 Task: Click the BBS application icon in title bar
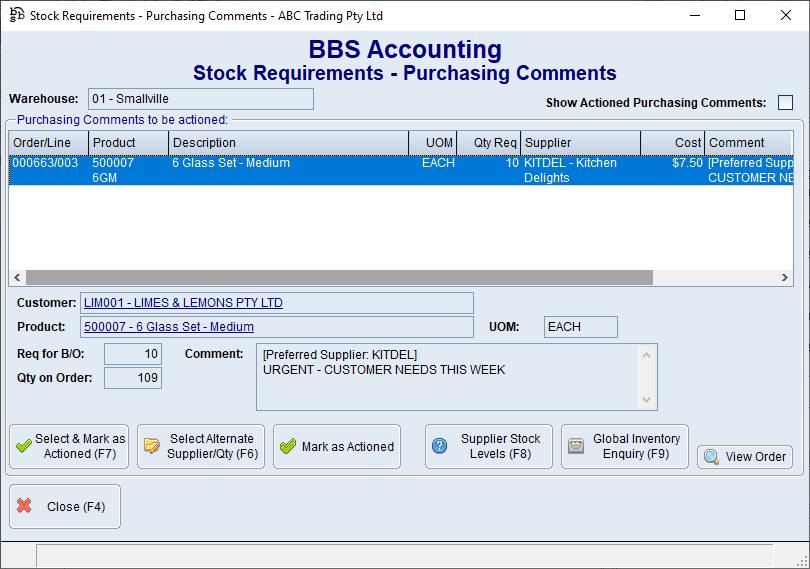16,16
